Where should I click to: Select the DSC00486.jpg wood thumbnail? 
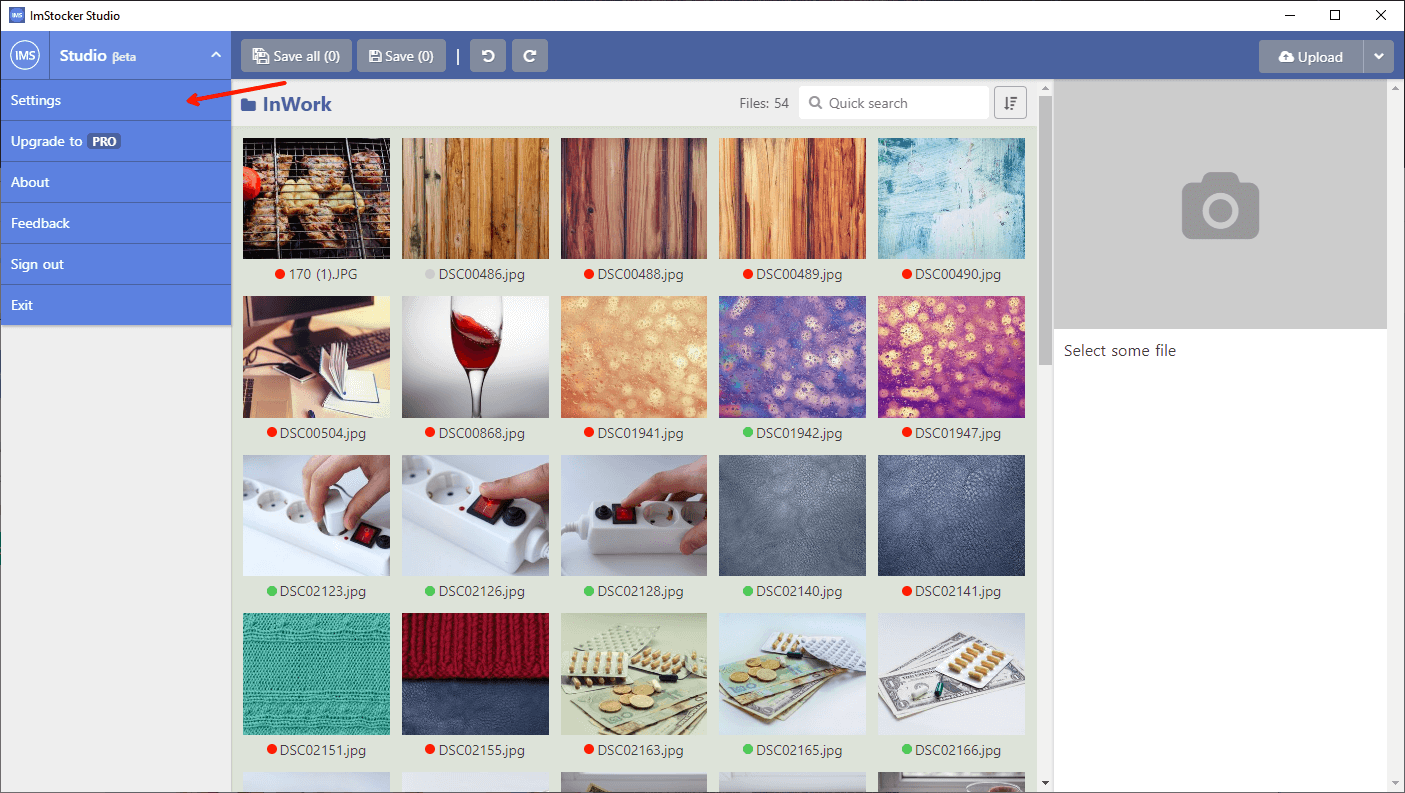(475, 199)
